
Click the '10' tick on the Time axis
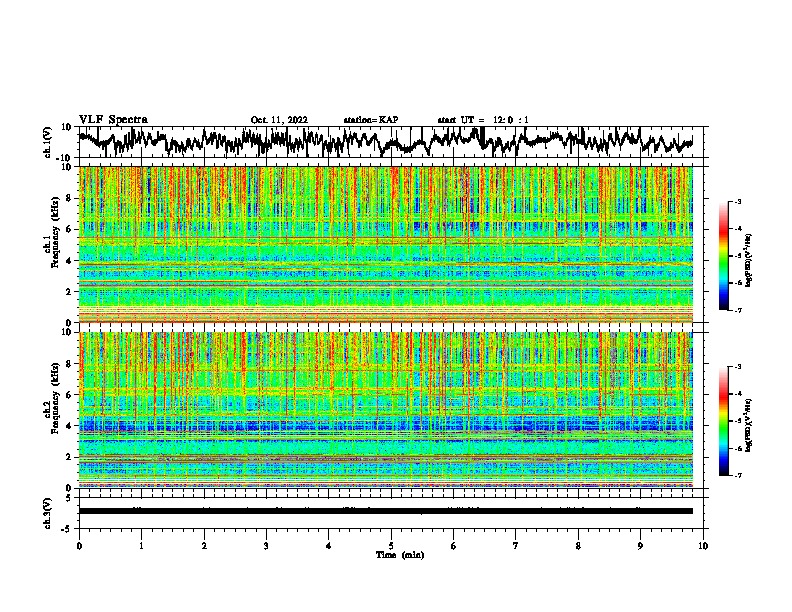703,546
